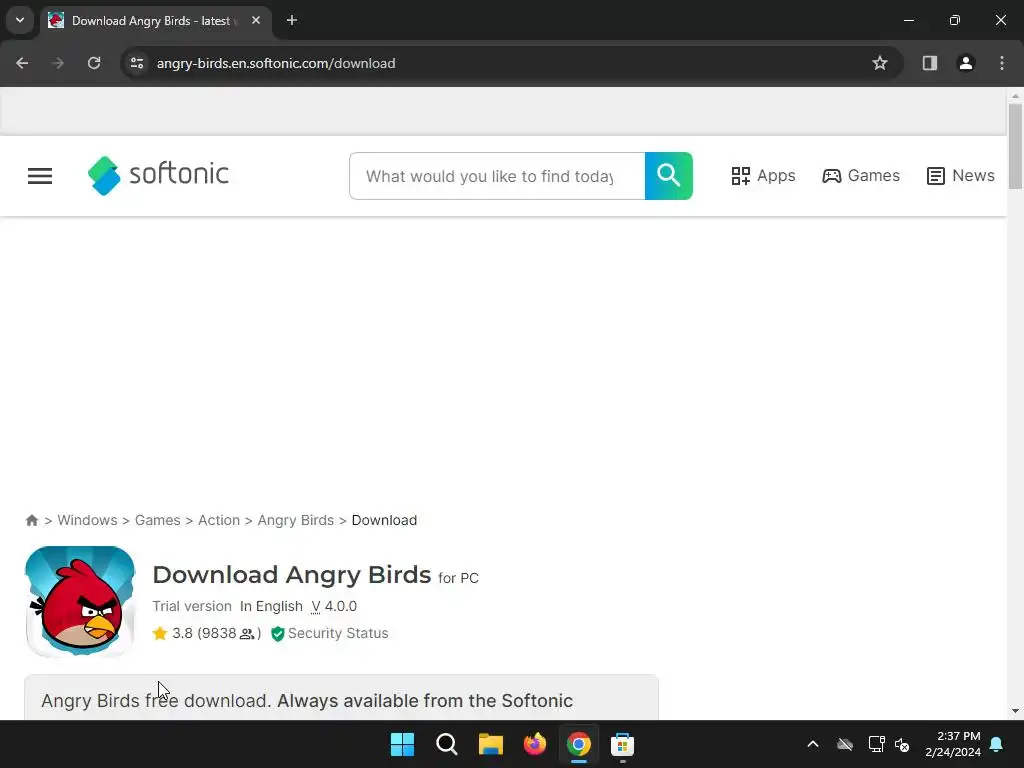Open the tab search dropdown
Screen dimensions: 1024x768
click(20, 20)
